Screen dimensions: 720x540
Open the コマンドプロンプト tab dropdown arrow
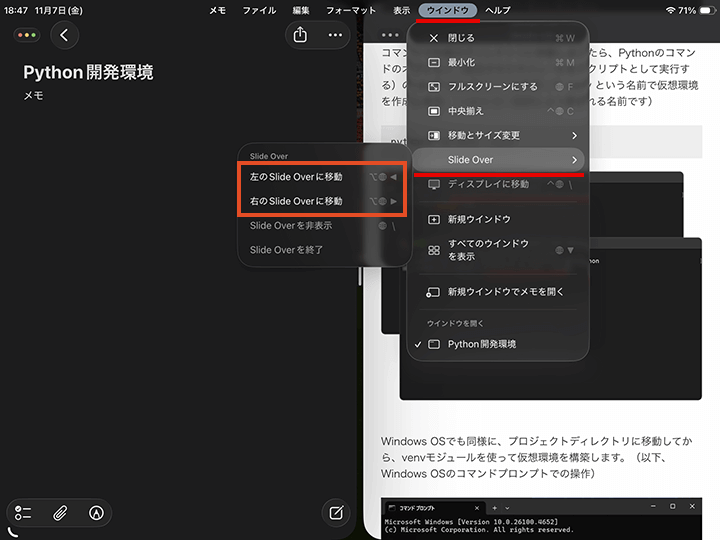(507, 508)
